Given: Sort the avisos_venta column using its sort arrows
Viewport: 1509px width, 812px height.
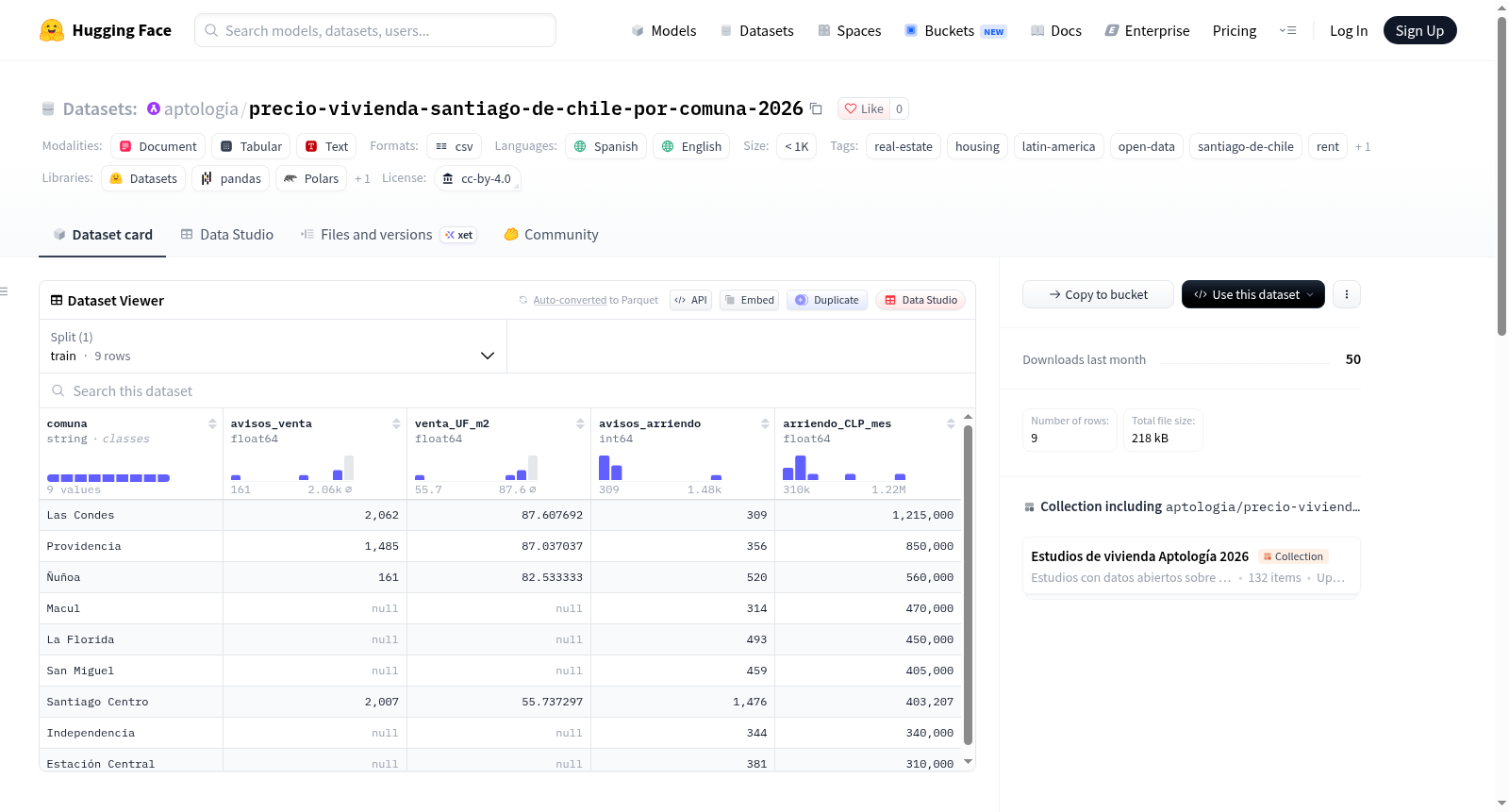Looking at the screenshot, I should click(396, 424).
